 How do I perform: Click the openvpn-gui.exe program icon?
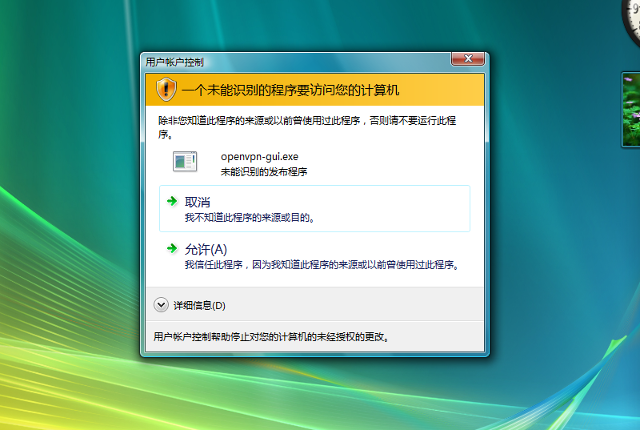[185, 161]
